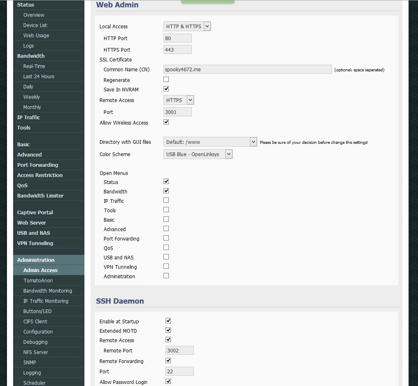This screenshot has width=418, height=386.
Task: Collapse the Administration menu section
Action: point(36,260)
